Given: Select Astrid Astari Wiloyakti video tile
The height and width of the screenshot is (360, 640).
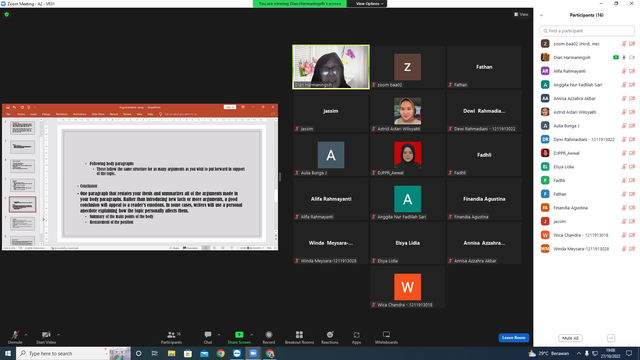Looking at the screenshot, I should 407,111.
